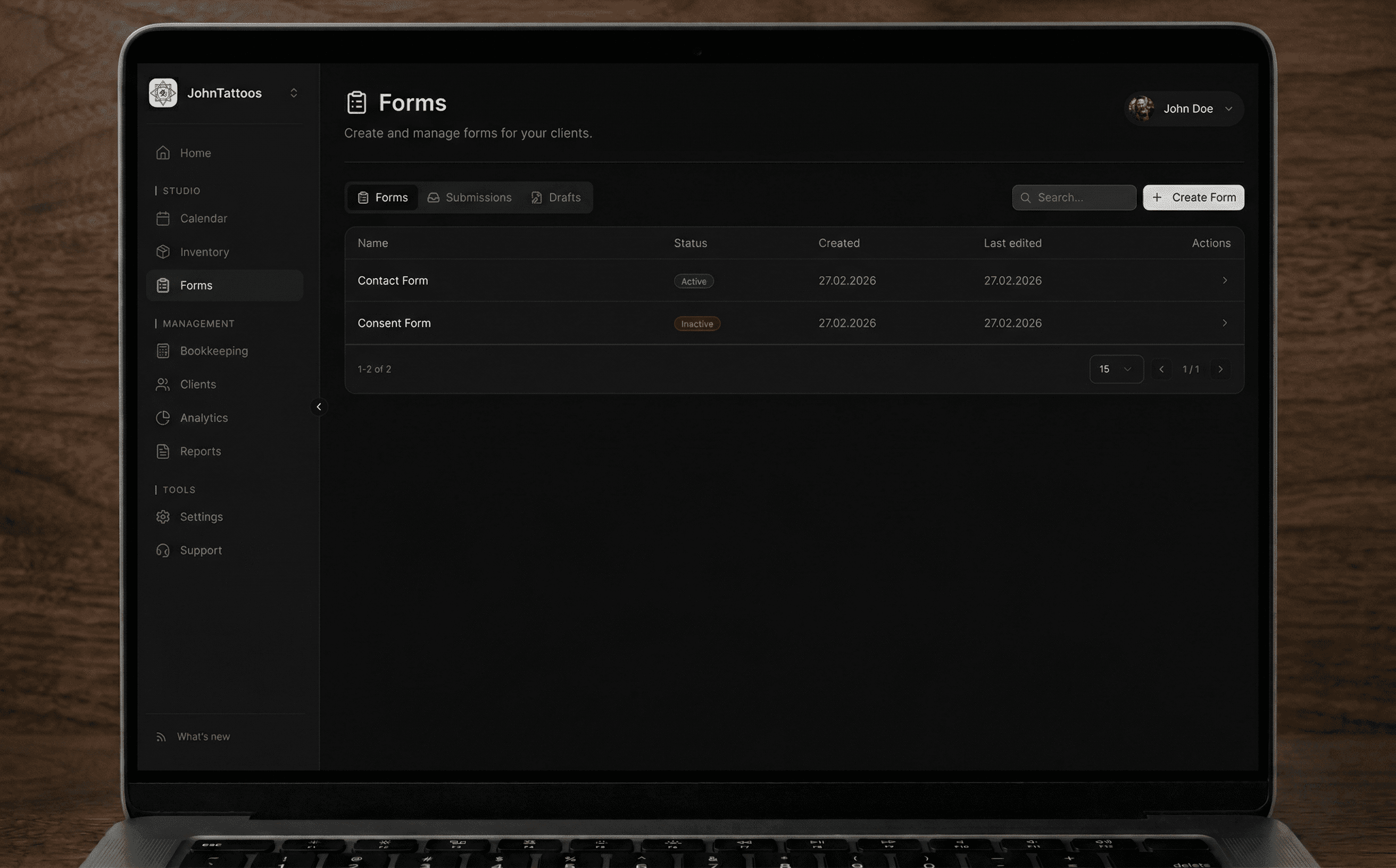
Task: Open the Clients people icon
Action: (163, 385)
